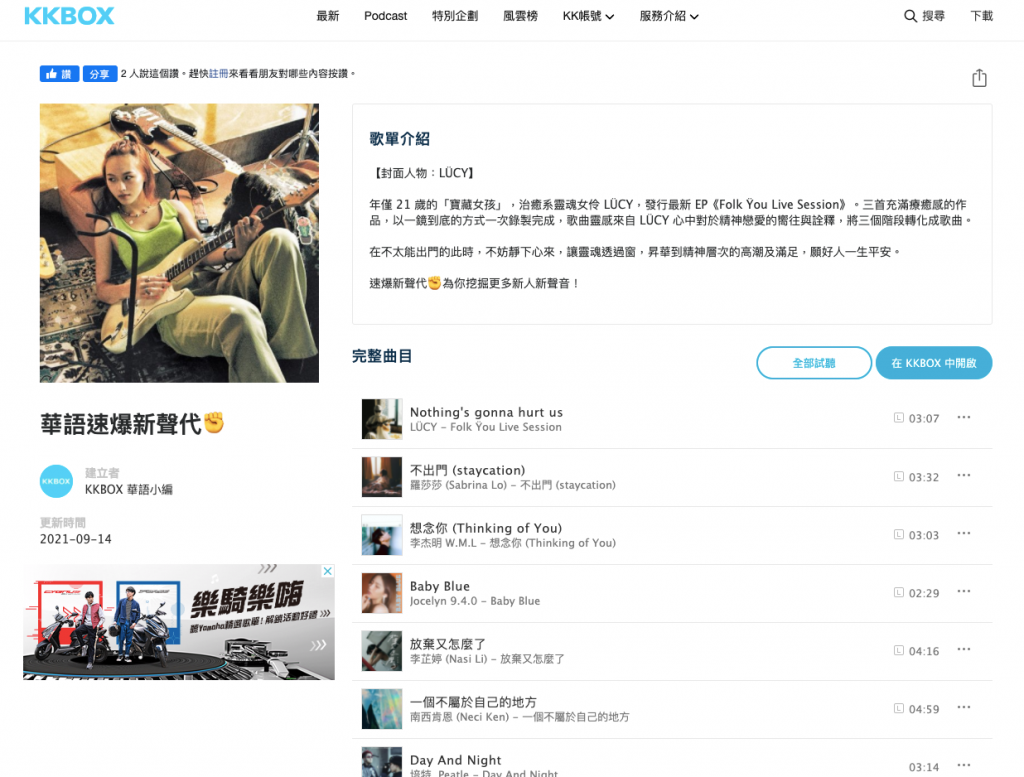
Task: Click the share icon at top right
Action: point(979,78)
